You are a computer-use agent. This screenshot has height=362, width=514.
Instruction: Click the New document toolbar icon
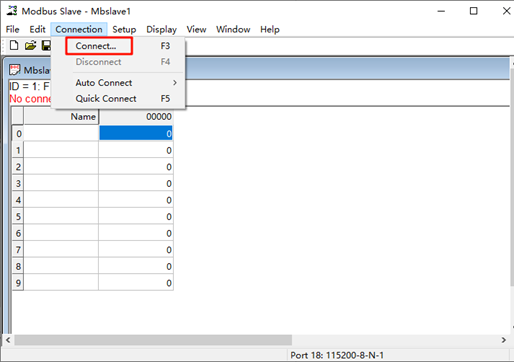pyautogui.click(x=14, y=45)
